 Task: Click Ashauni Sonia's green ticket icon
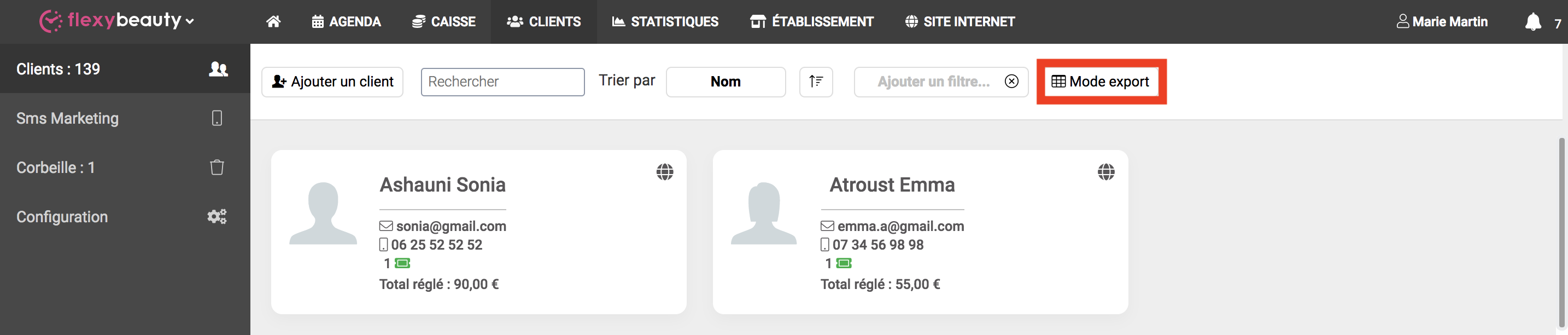pos(402,263)
